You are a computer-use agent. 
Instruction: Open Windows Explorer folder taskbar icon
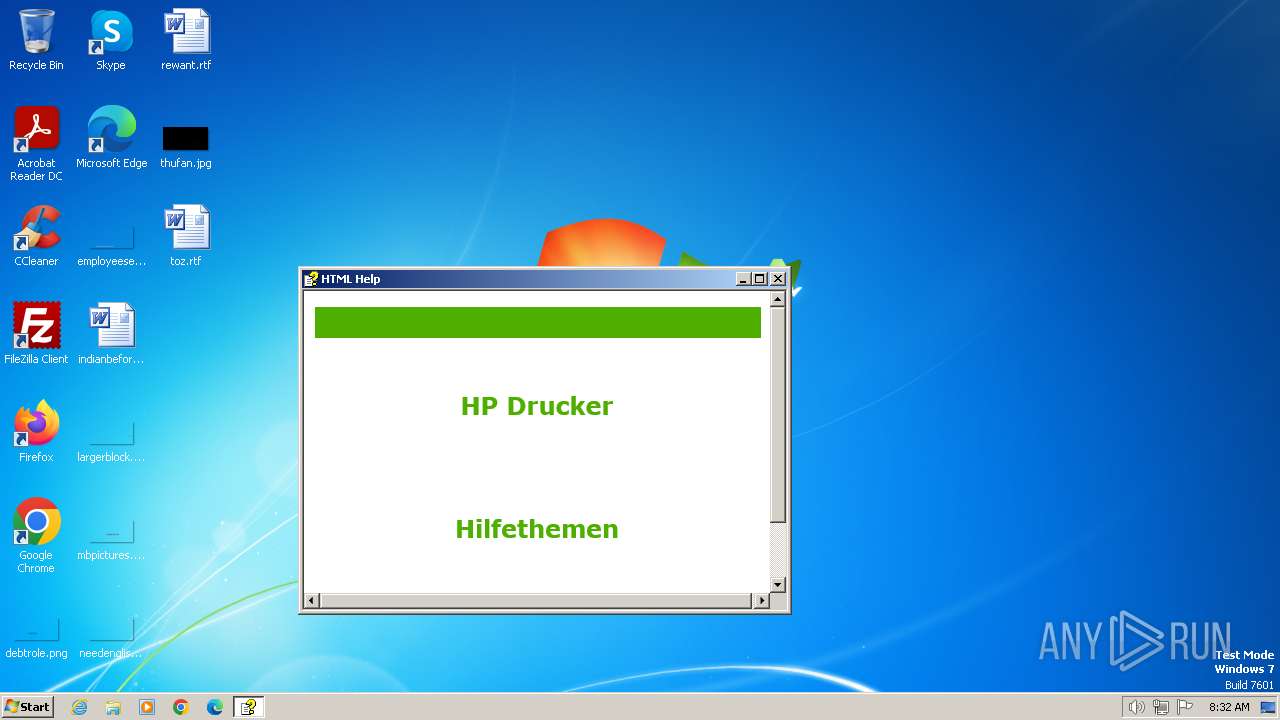[113, 707]
